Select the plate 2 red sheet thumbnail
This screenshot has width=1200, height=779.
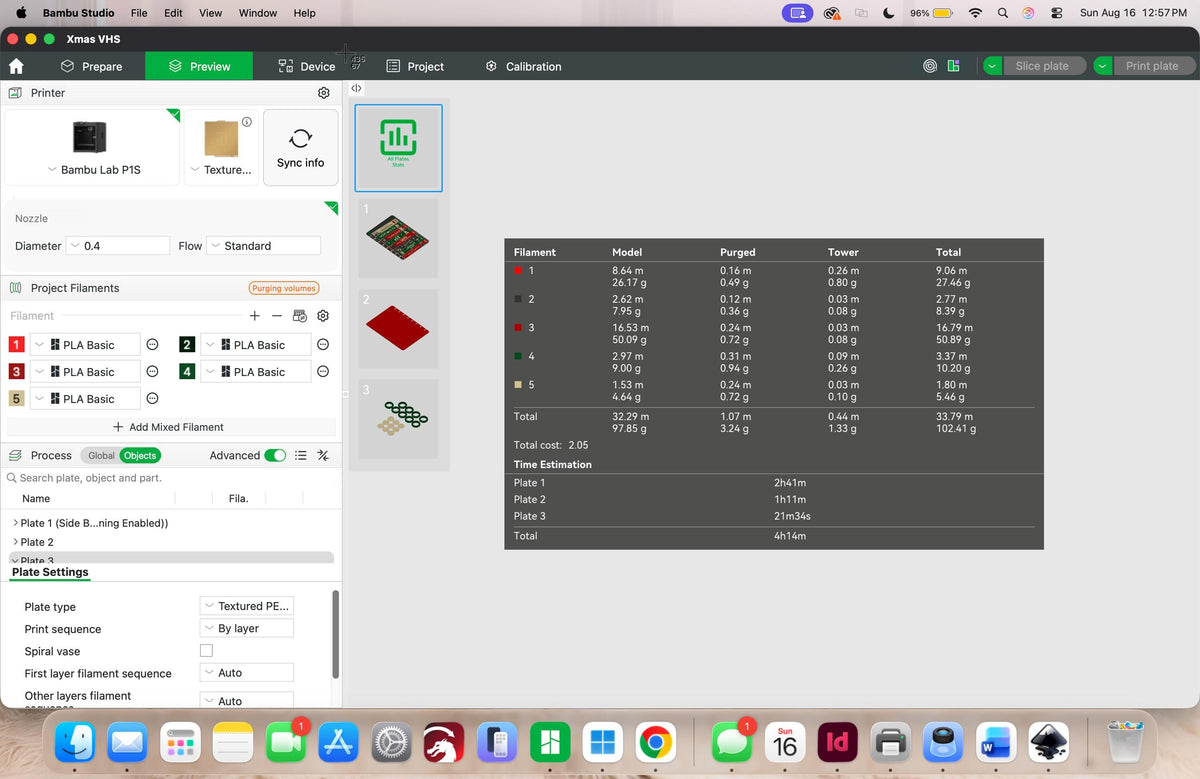[398, 328]
